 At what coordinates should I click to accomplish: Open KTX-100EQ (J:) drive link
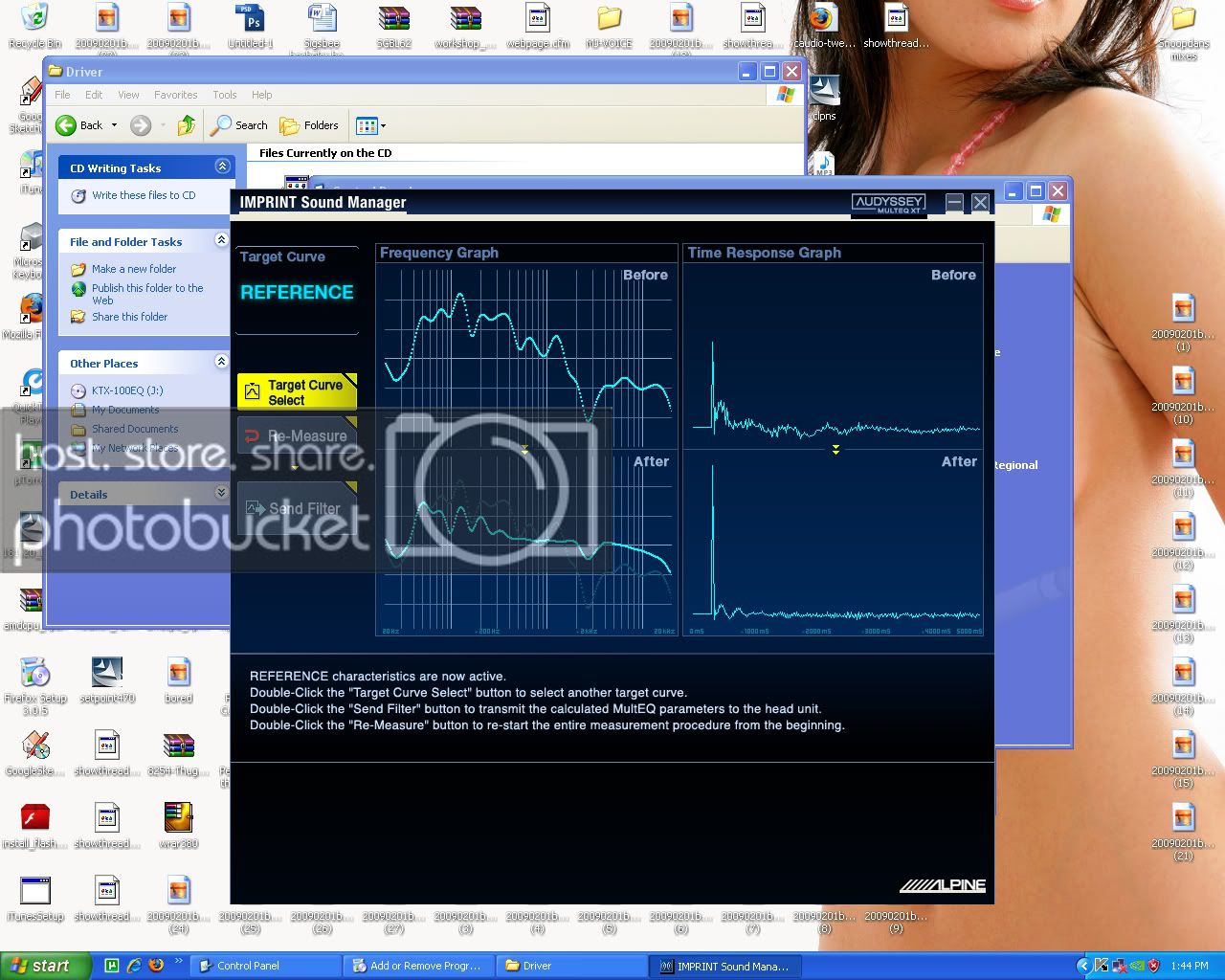point(127,390)
